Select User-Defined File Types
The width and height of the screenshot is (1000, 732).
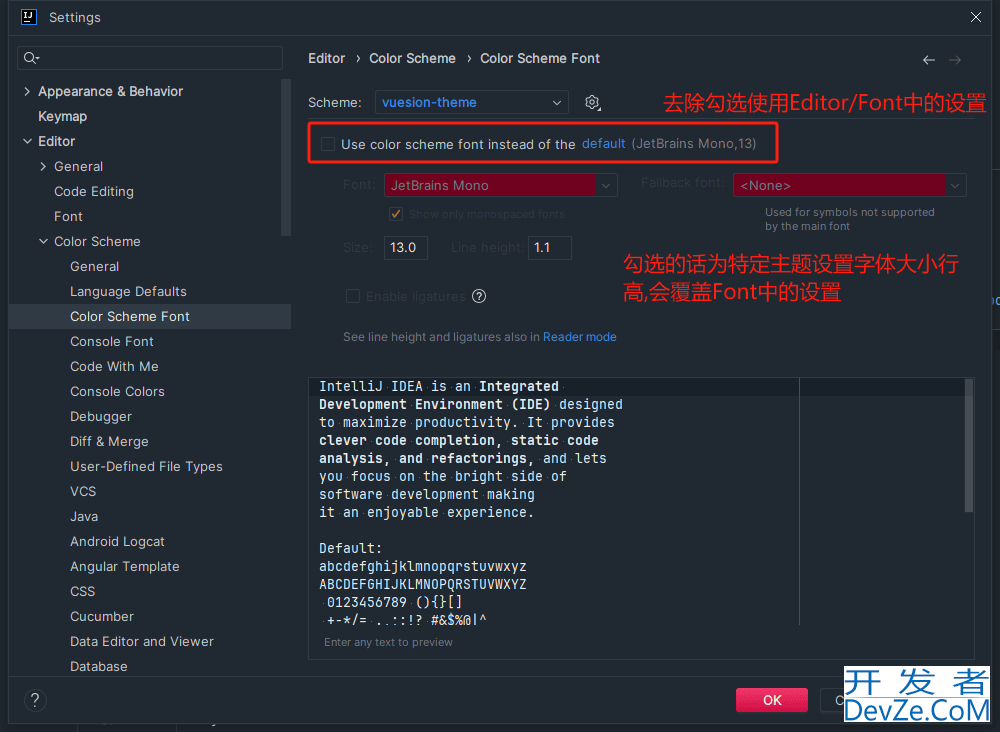point(146,467)
